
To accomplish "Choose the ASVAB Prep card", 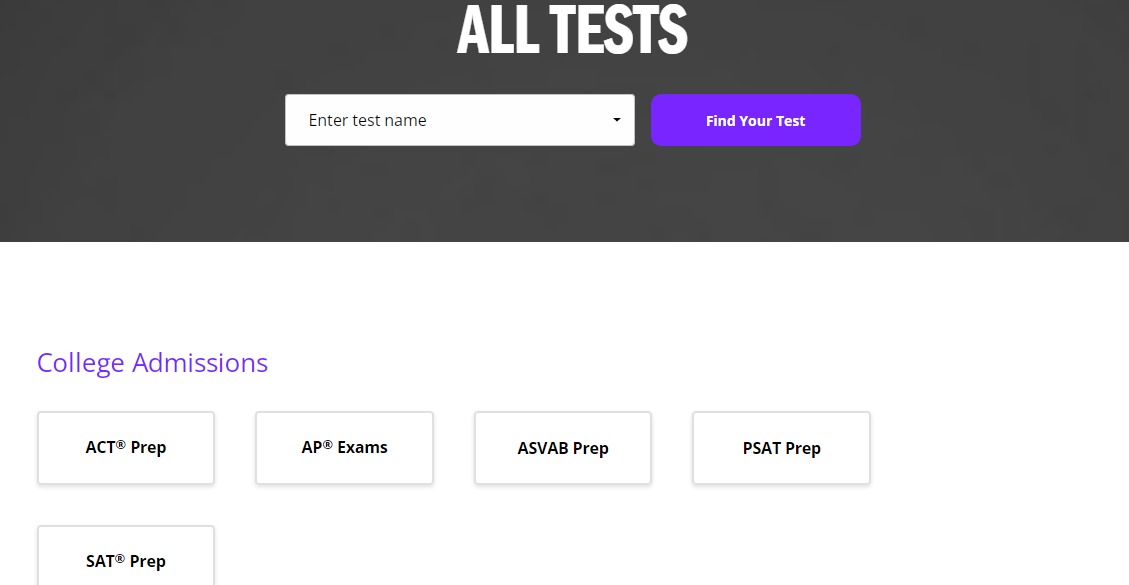I will point(563,448).
